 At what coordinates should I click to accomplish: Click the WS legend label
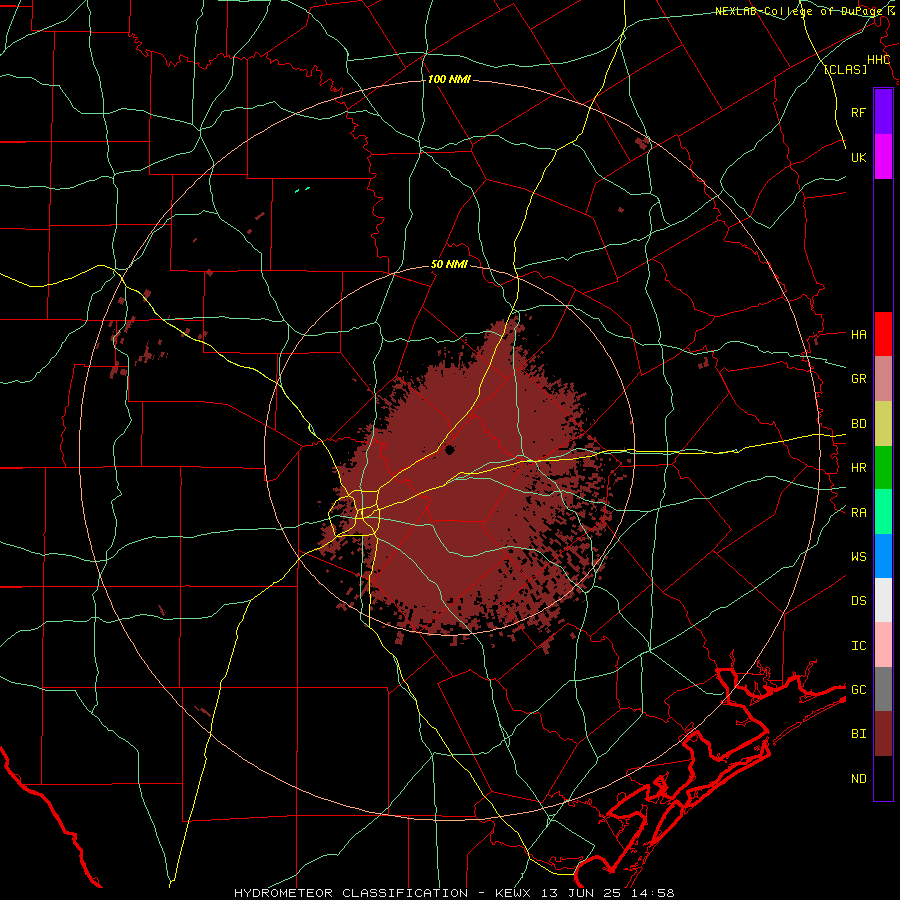(859, 556)
